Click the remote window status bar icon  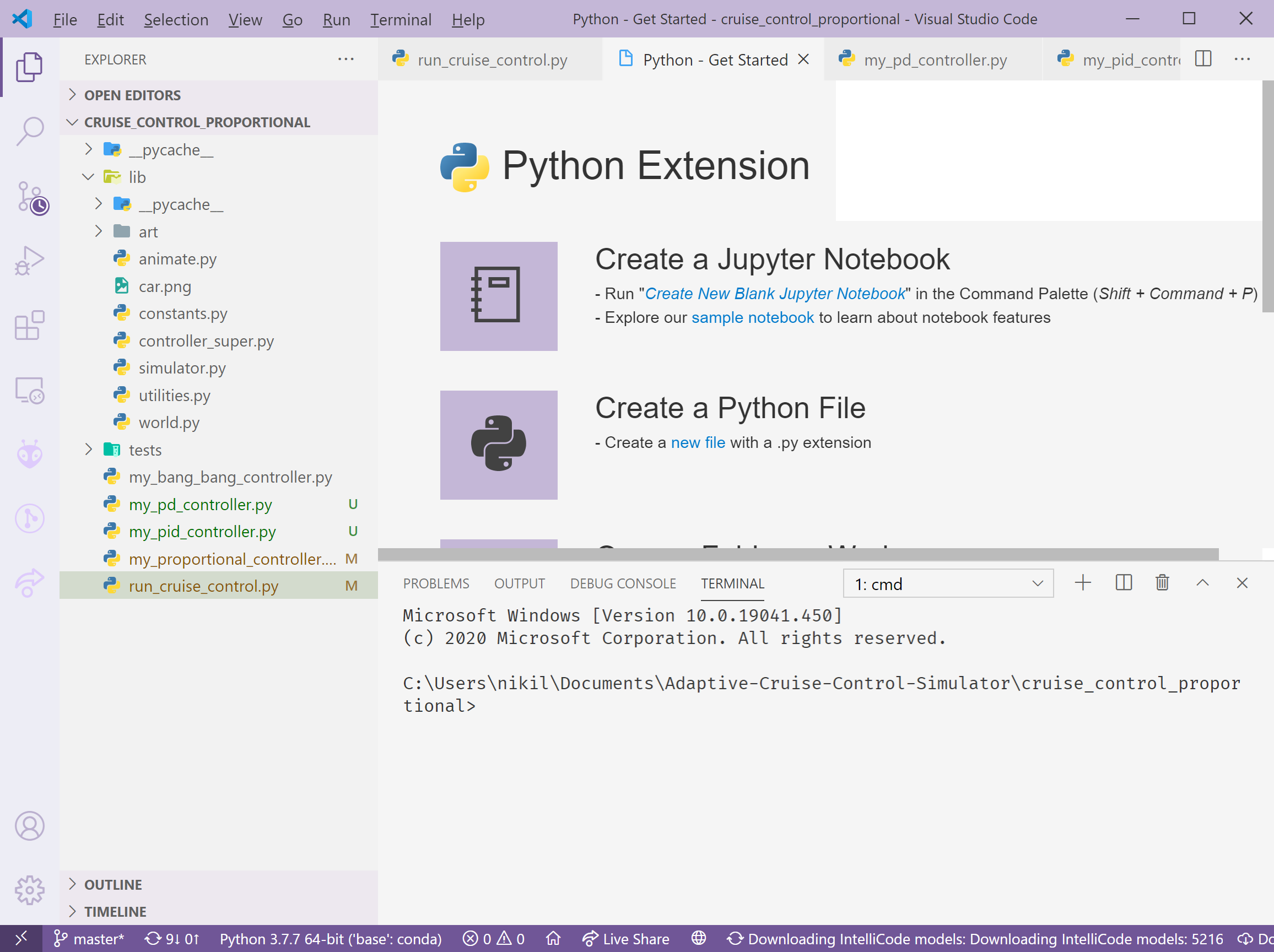21,939
